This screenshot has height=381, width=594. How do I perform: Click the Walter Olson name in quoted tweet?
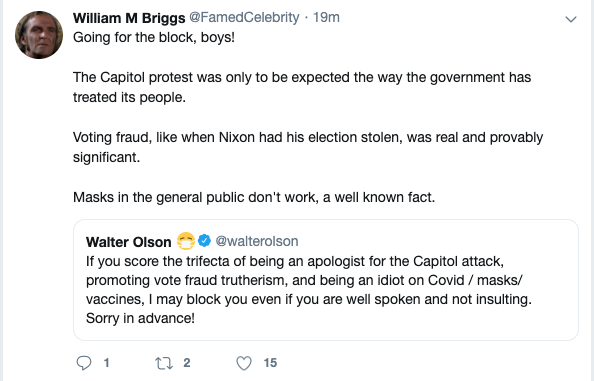pyautogui.click(x=128, y=242)
